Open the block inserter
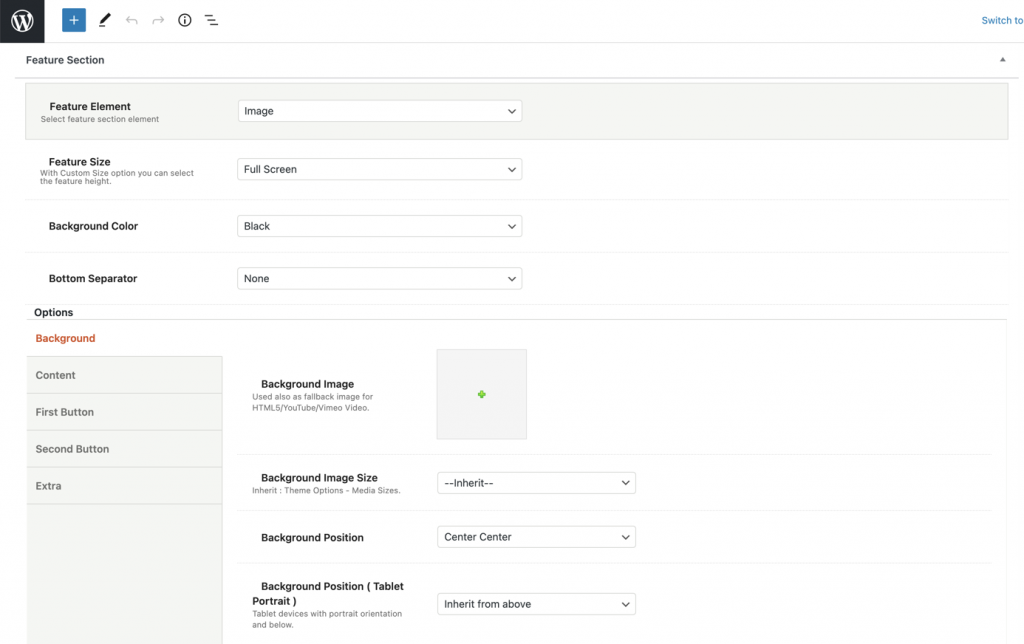This screenshot has width=1024, height=644. point(73,20)
